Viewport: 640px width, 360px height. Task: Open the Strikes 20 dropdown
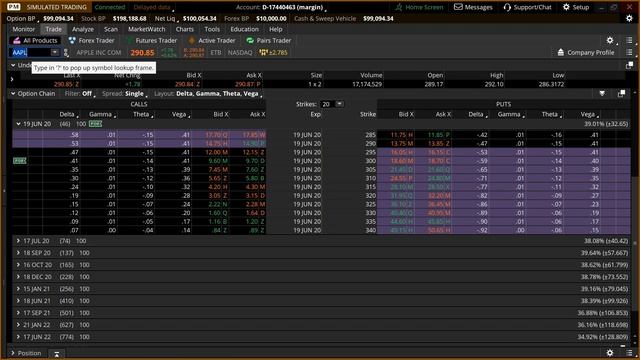coord(339,104)
